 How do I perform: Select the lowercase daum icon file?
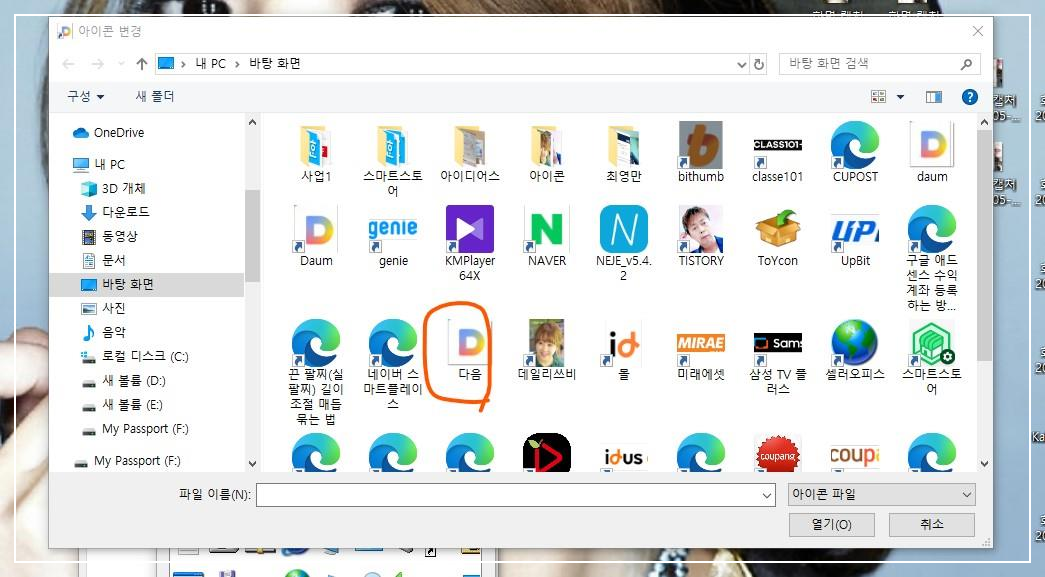coord(932,153)
